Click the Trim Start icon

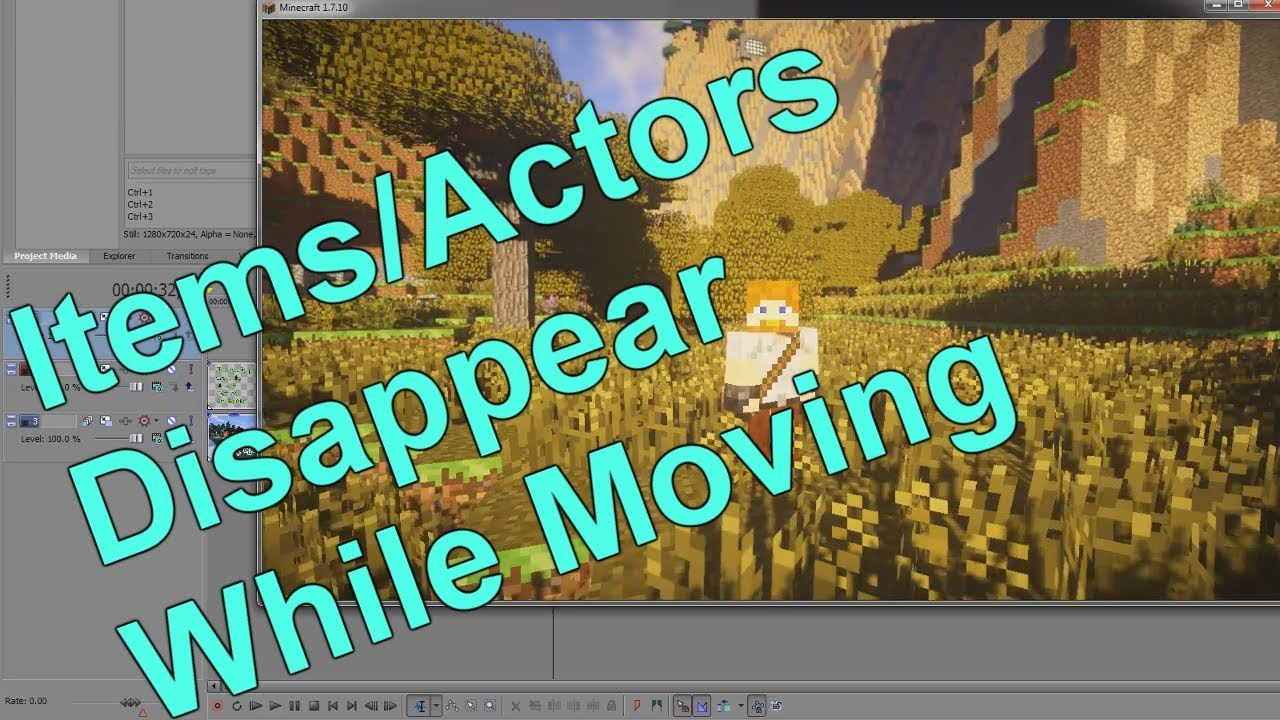tap(553, 706)
